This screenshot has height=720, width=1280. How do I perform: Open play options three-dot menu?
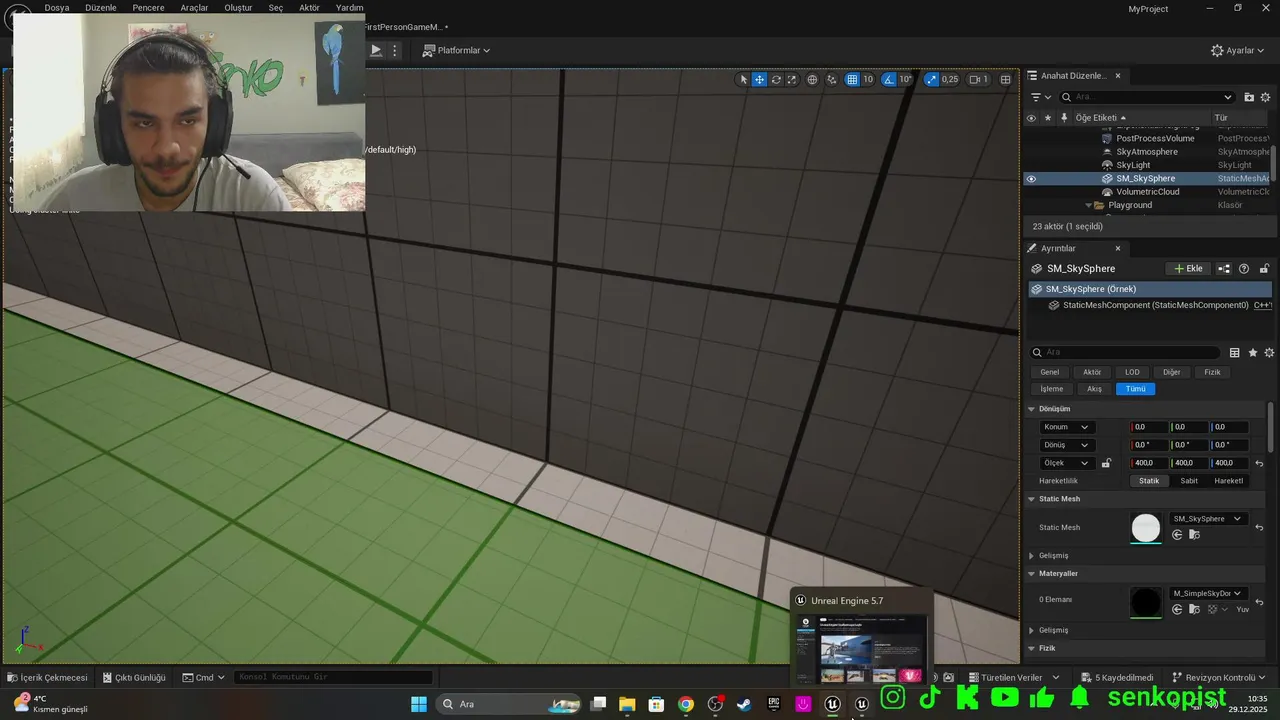394,50
